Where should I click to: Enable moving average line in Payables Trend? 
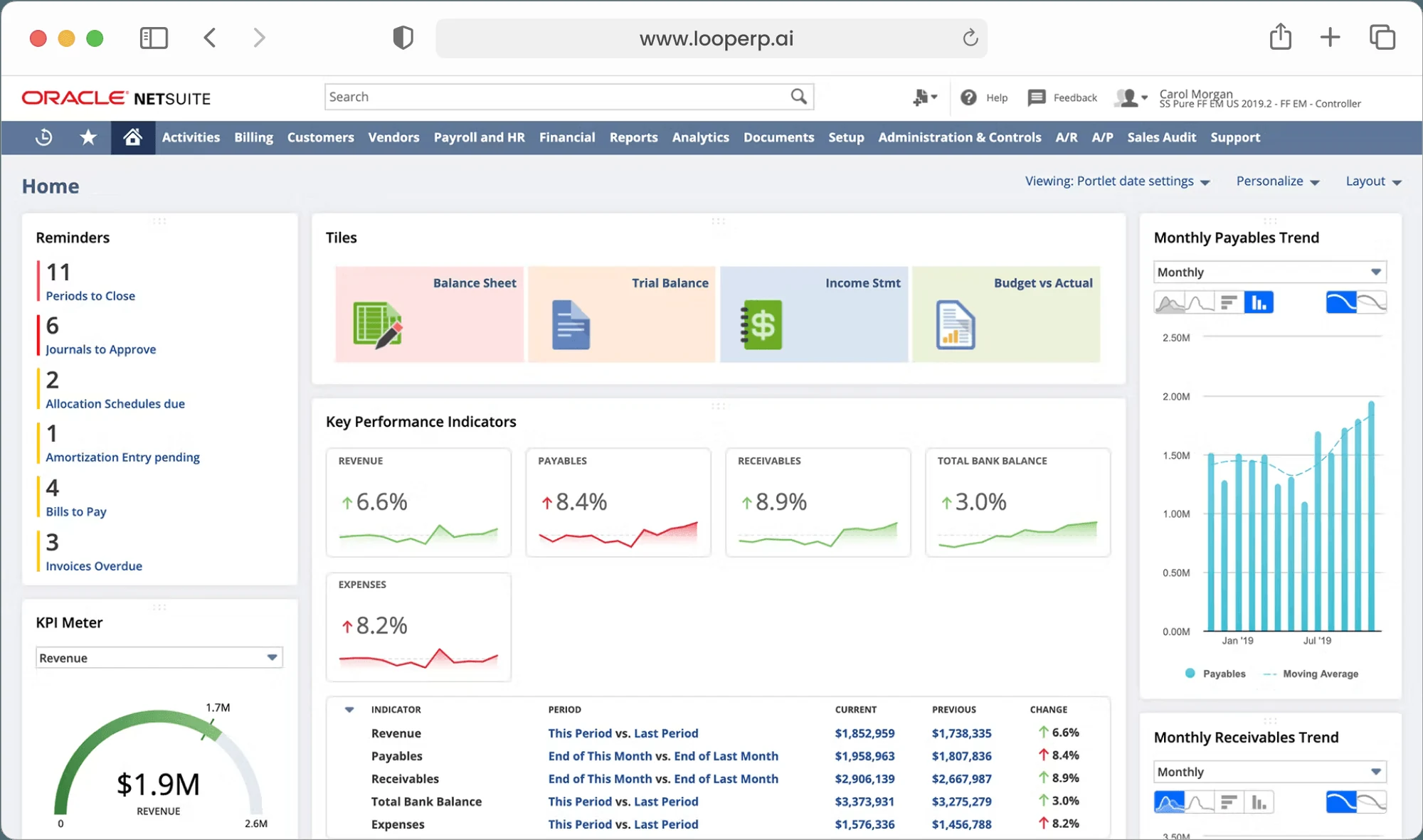(x=1341, y=303)
